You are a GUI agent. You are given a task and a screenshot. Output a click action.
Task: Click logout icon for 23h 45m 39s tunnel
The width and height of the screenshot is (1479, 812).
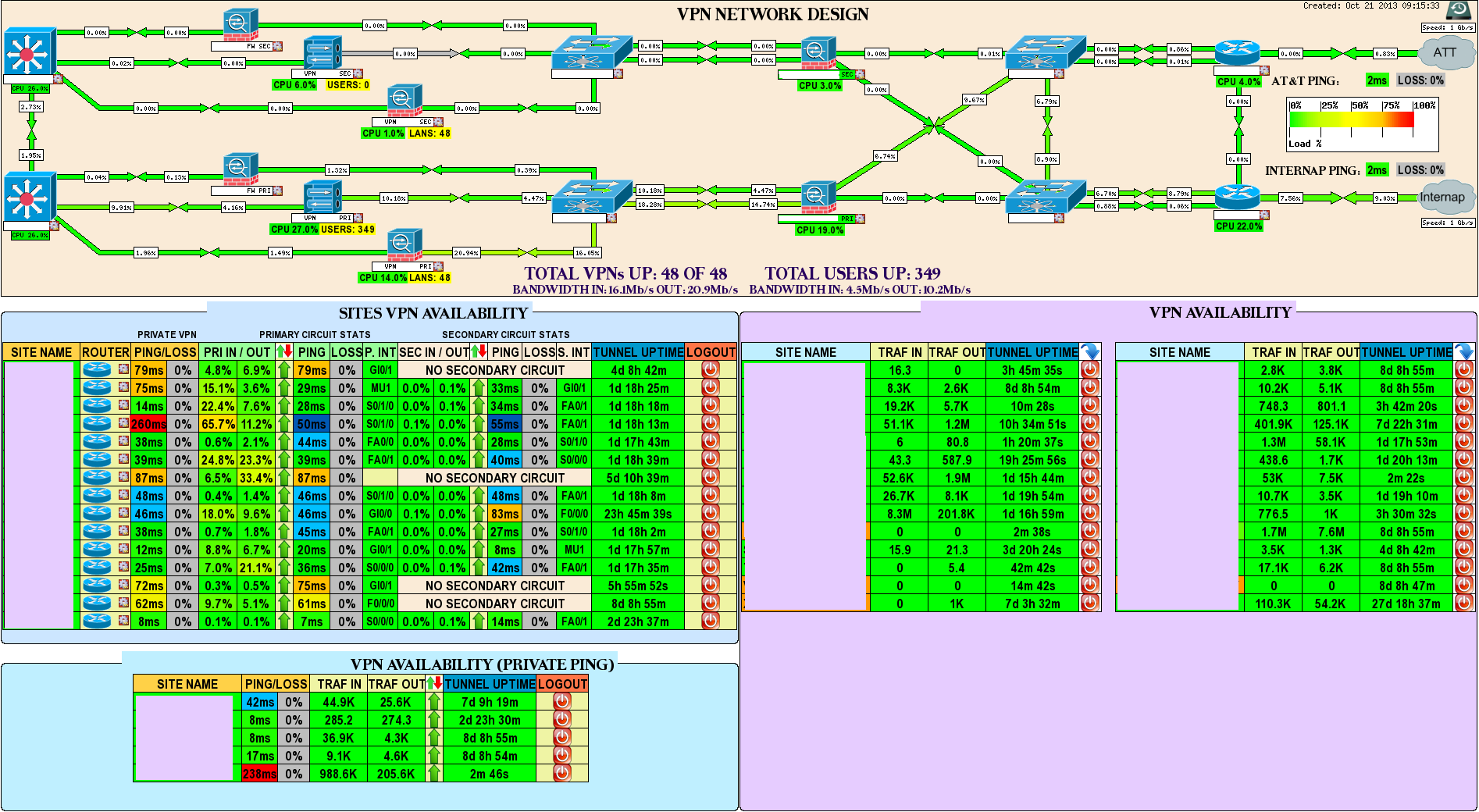(x=711, y=514)
